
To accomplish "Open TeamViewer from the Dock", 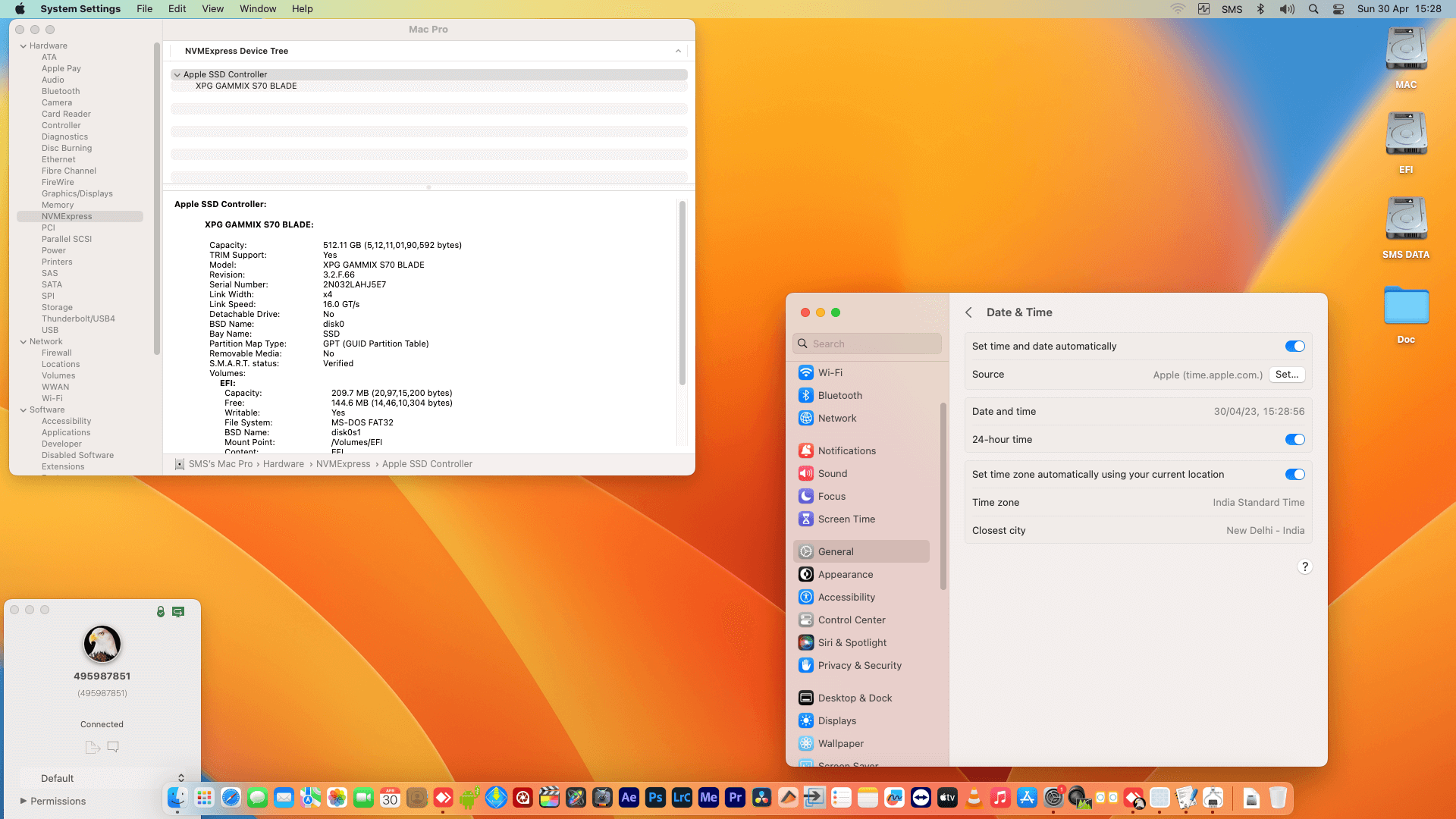I will coord(921,798).
